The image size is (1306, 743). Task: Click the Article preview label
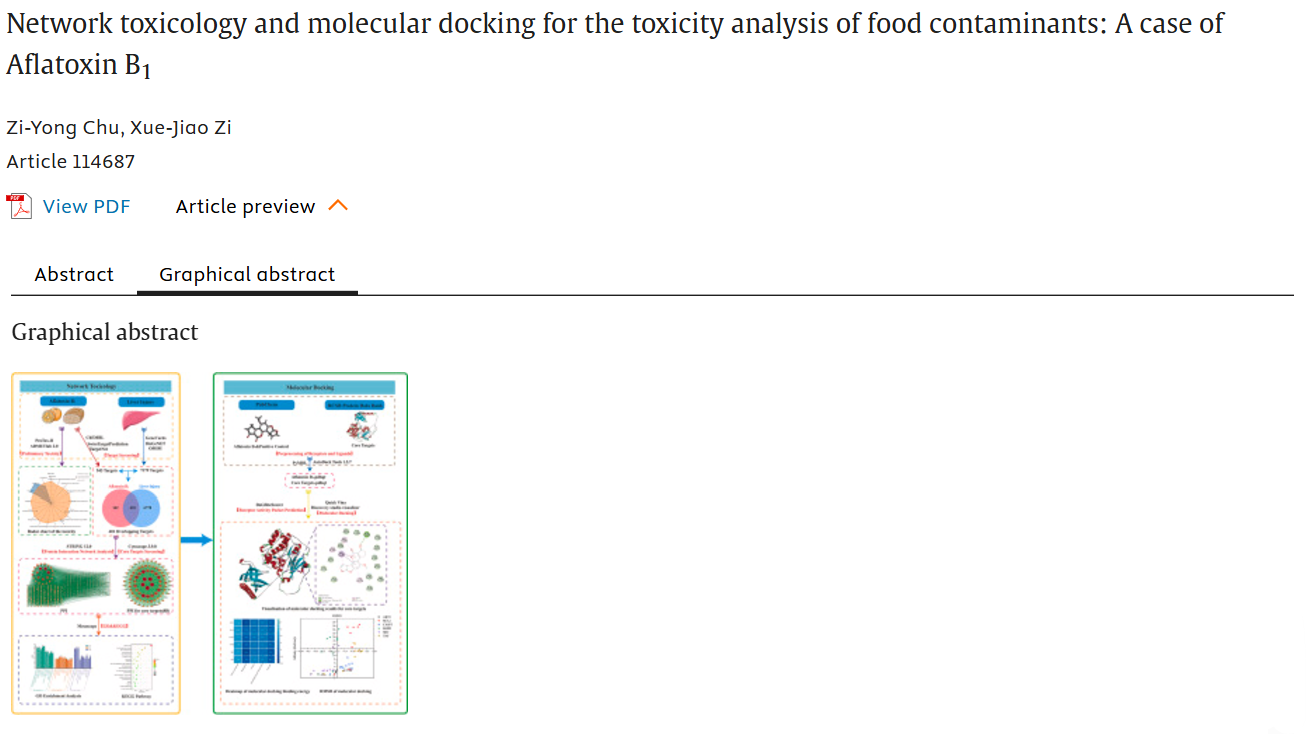pos(245,207)
